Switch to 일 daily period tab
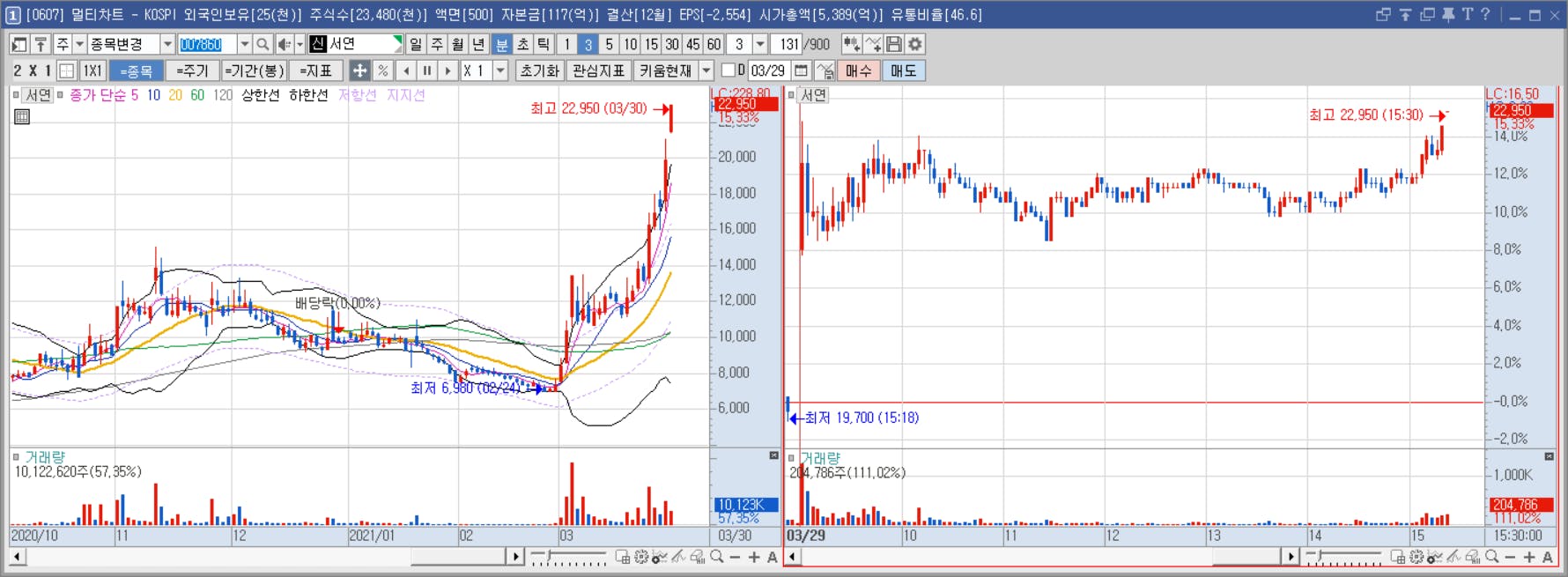Image resolution: width=1568 pixels, height=577 pixels. (x=416, y=44)
